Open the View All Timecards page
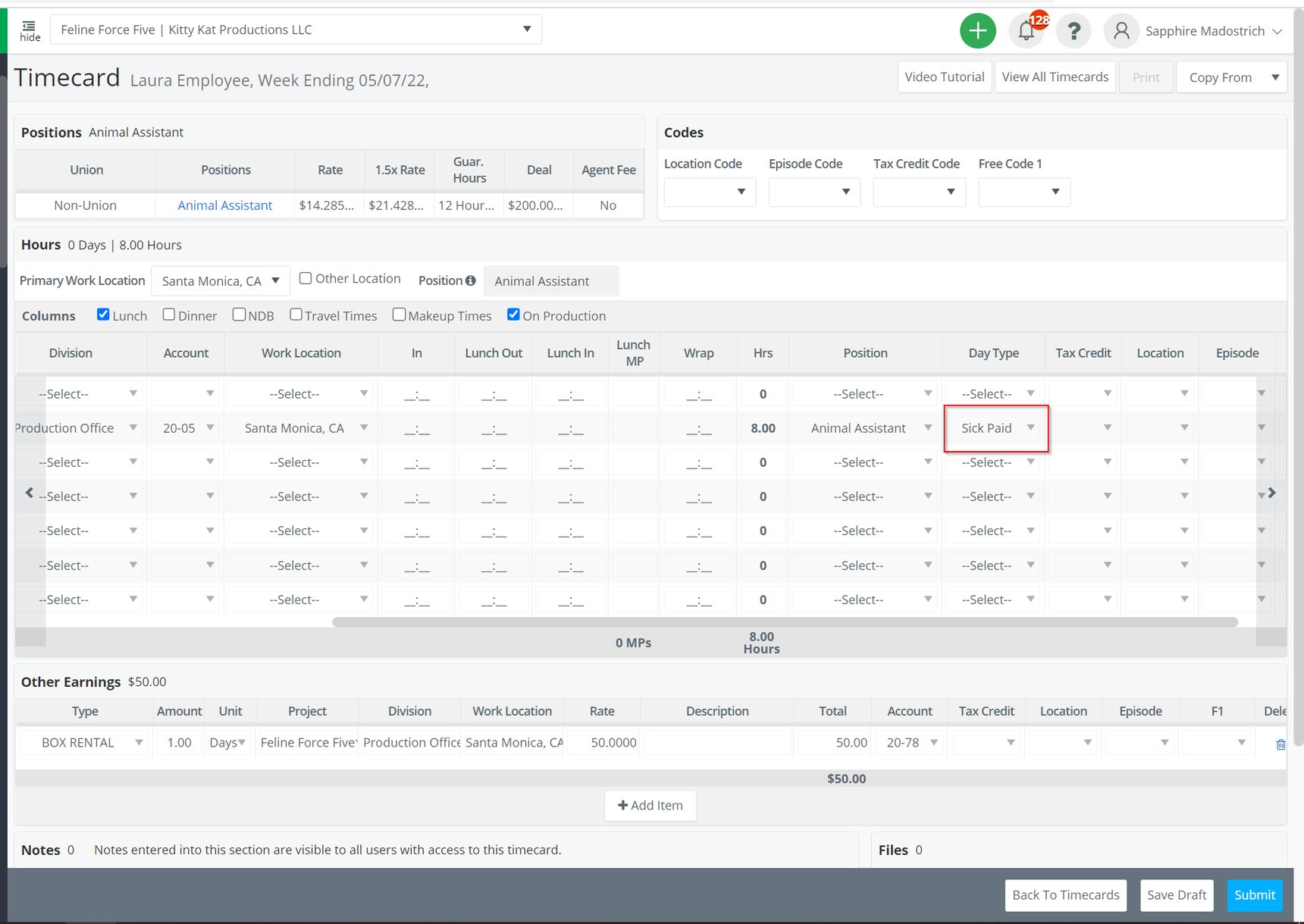 (x=1055, y=77)
